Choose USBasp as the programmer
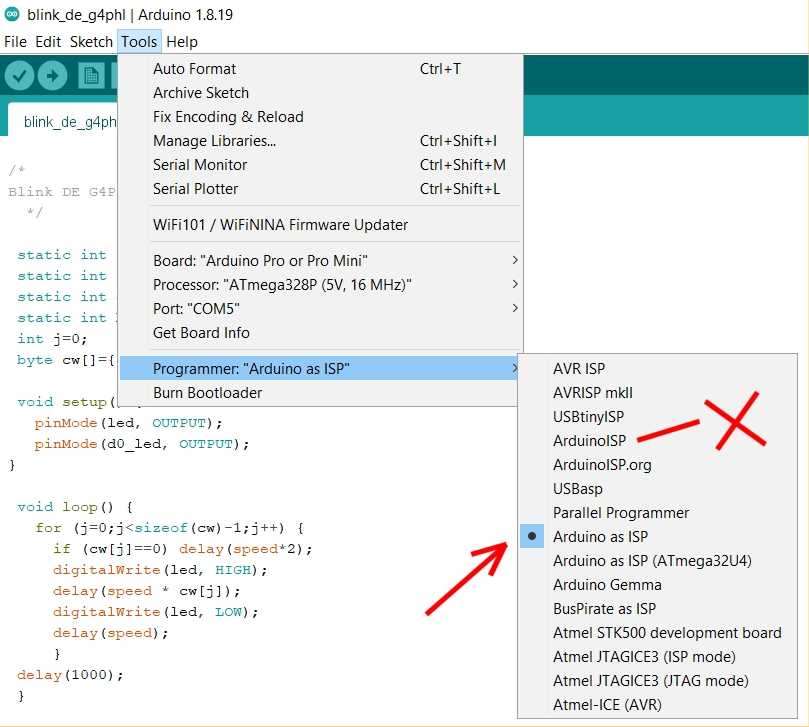The width and height of the screenshot is (809, 727). pyautogui.click(x=577, y=489)
